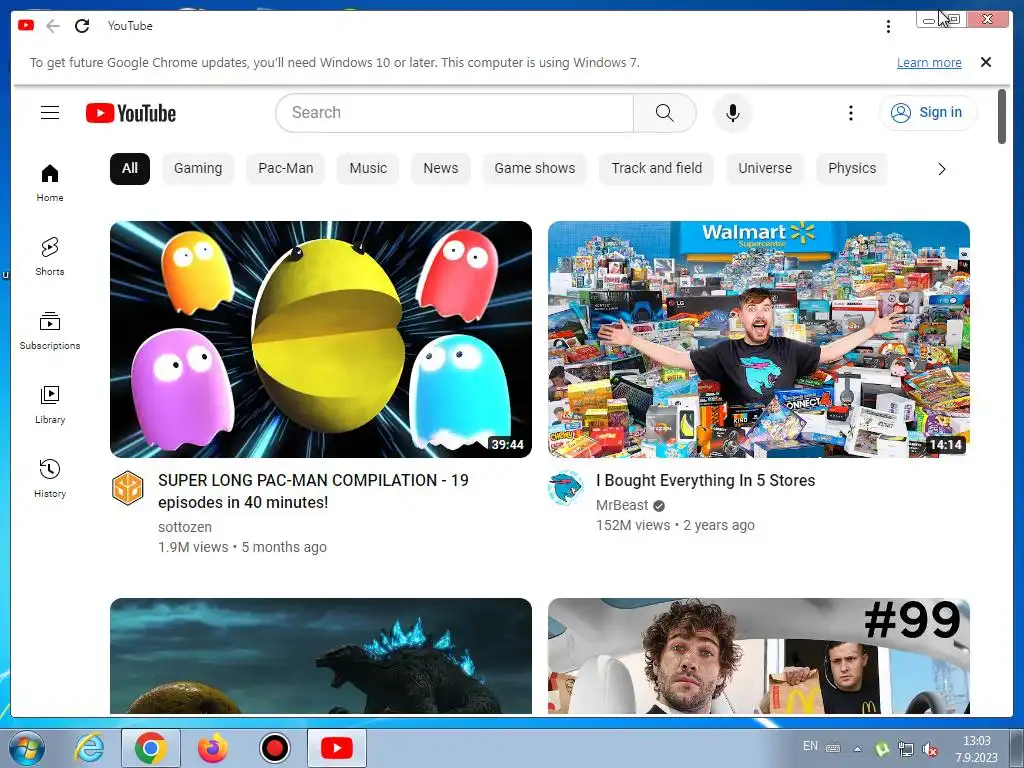Open Library in the sidebar

tap(50, 405)
